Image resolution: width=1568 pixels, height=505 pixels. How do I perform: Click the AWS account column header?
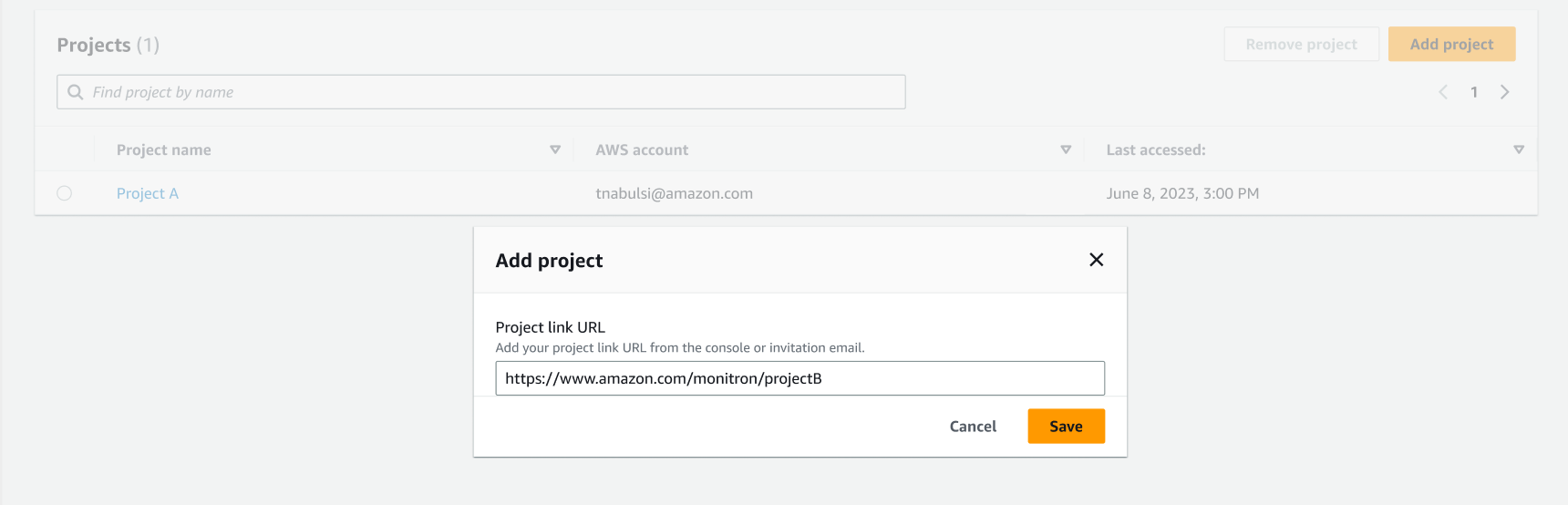642,149
